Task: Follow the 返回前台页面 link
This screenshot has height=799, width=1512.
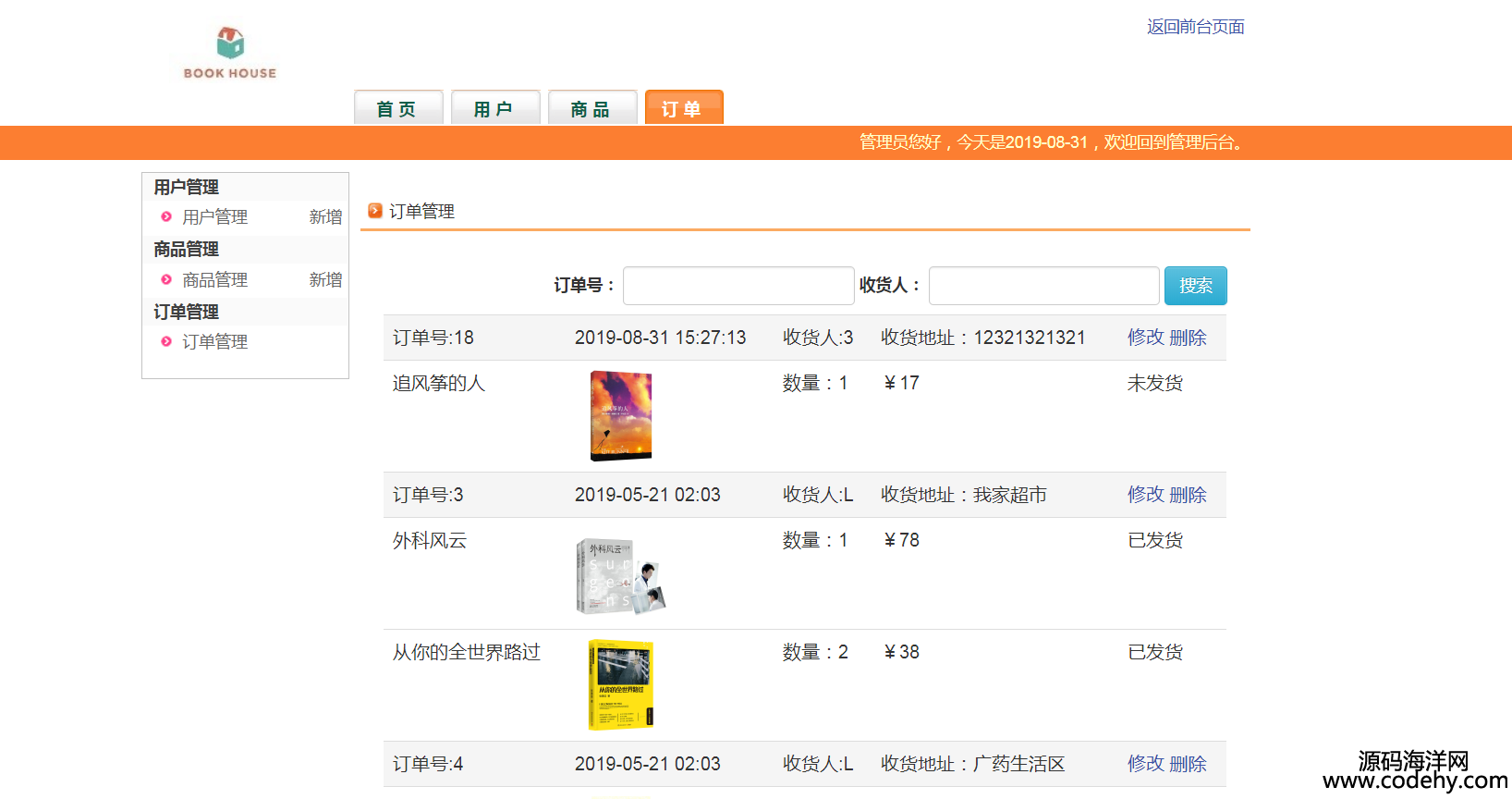Action: (x=1195, y=27)
